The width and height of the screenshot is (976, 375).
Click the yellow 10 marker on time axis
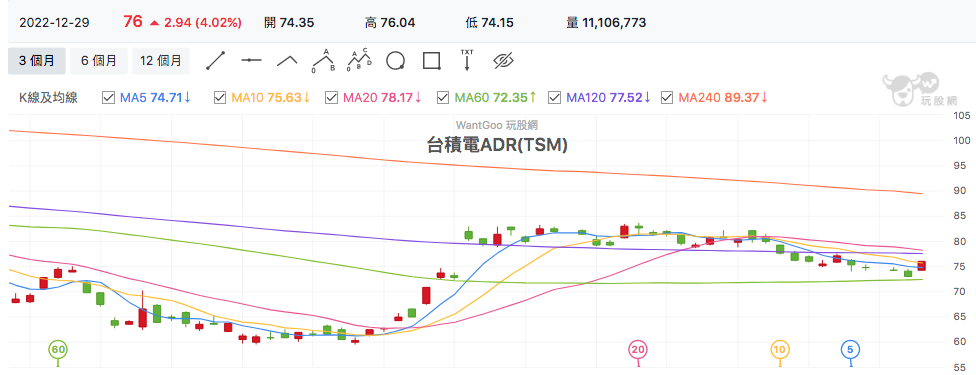pyautogui.click(x=779, y=349)
